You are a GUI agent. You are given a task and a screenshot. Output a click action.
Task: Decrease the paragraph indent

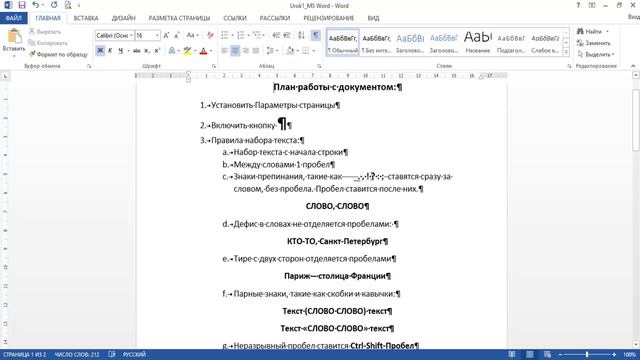click(x=276, y=36)
